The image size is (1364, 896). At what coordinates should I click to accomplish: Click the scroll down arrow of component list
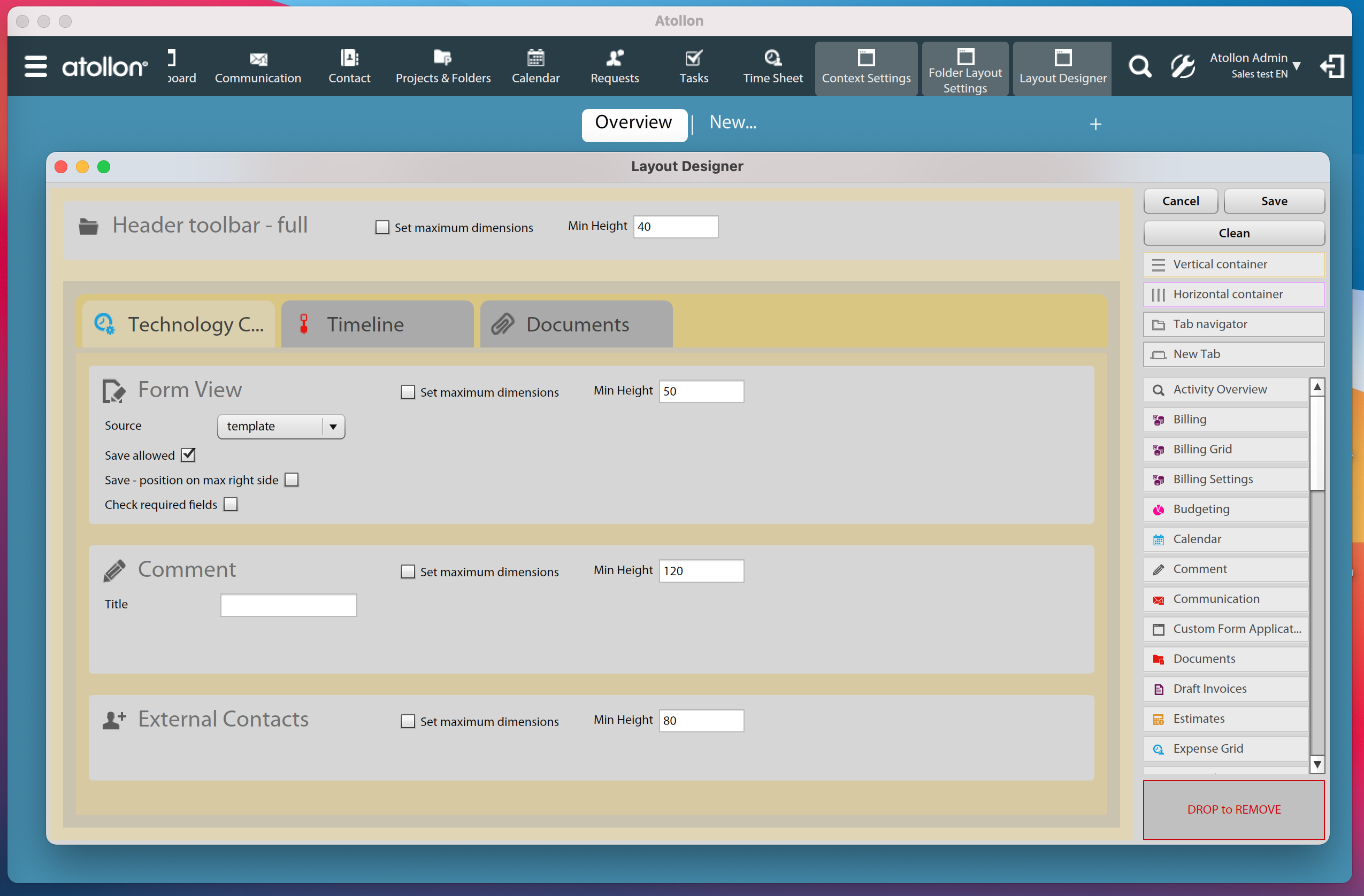(1317, 764)
